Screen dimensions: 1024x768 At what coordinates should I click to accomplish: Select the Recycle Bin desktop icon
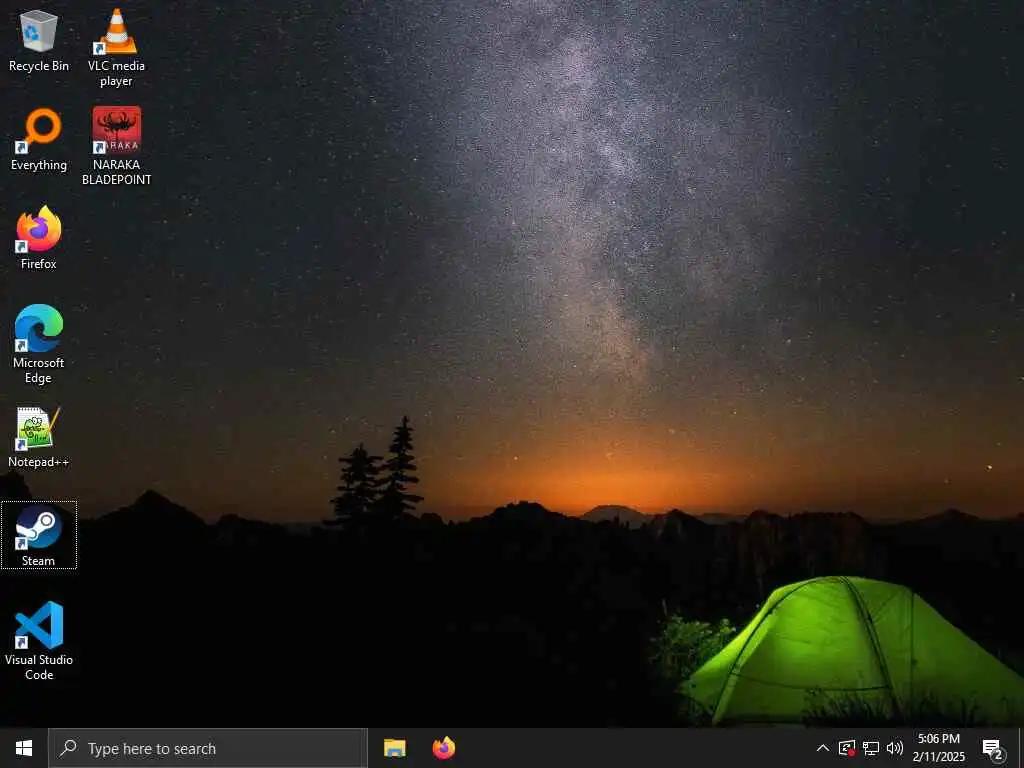39,40
